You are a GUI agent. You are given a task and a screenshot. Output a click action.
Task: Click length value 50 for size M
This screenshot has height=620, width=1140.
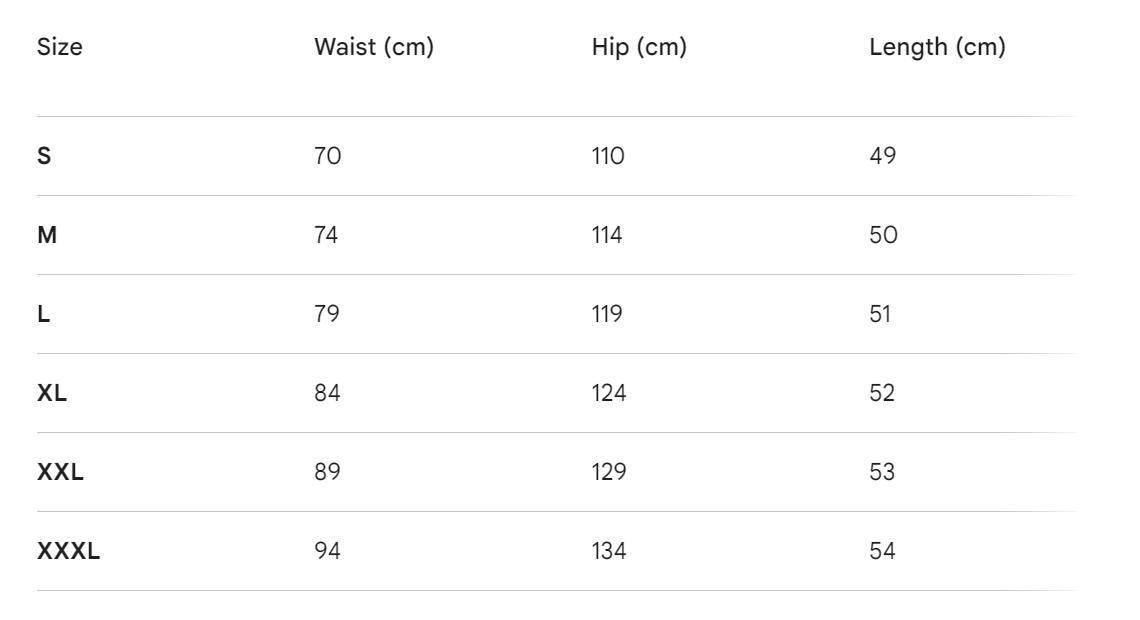883,235
